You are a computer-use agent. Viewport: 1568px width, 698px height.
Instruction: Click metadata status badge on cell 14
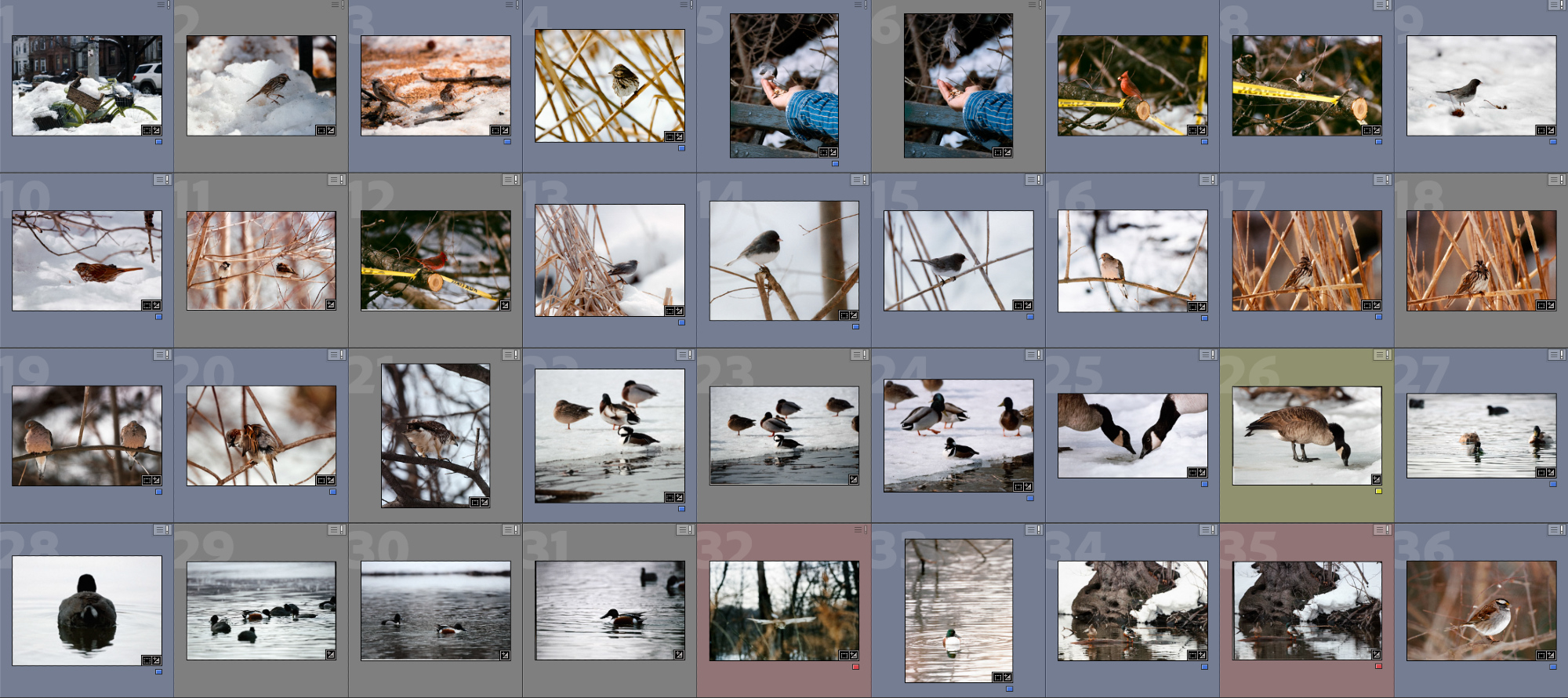point(858,180)
